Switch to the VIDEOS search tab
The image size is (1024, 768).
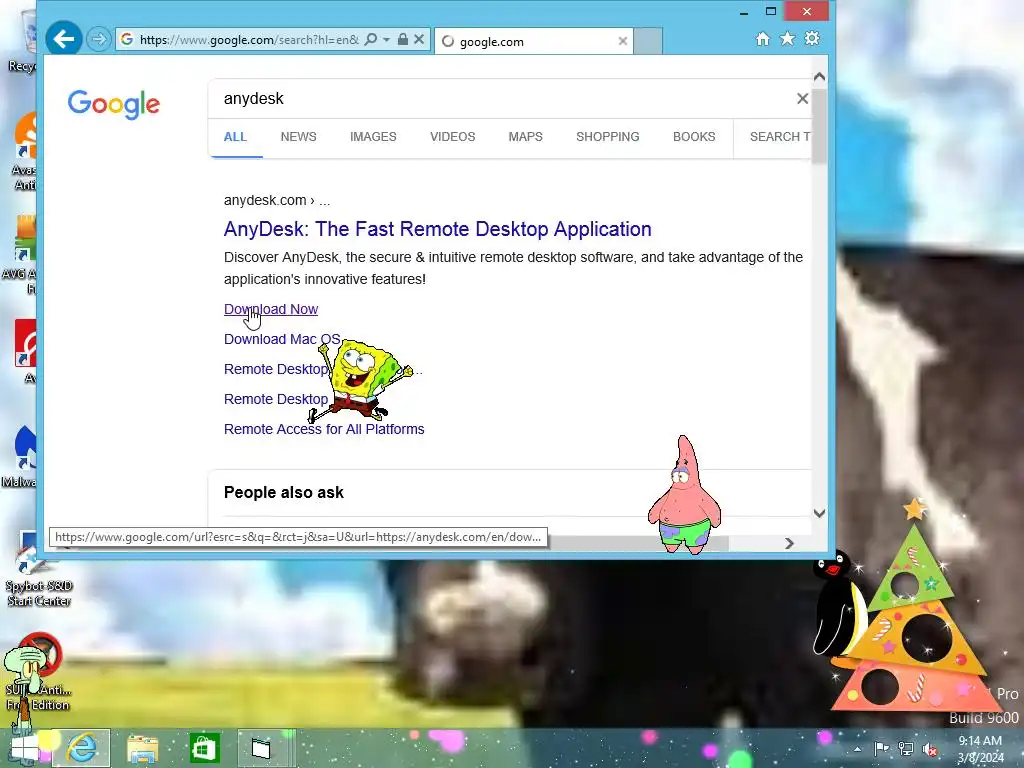(453, 137)
